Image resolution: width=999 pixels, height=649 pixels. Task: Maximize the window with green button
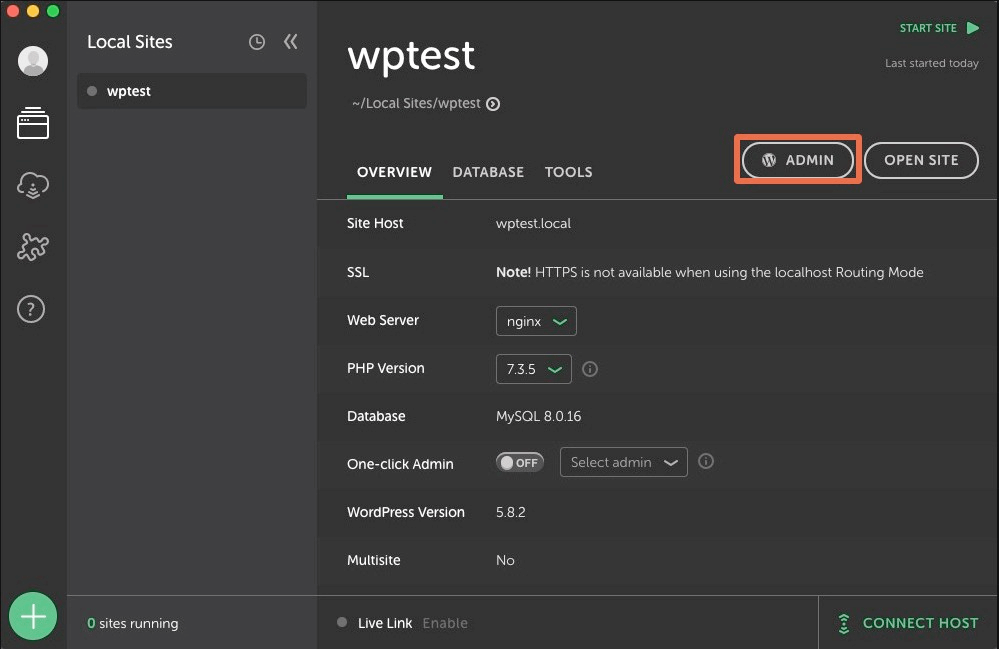[x=54, y=11]
